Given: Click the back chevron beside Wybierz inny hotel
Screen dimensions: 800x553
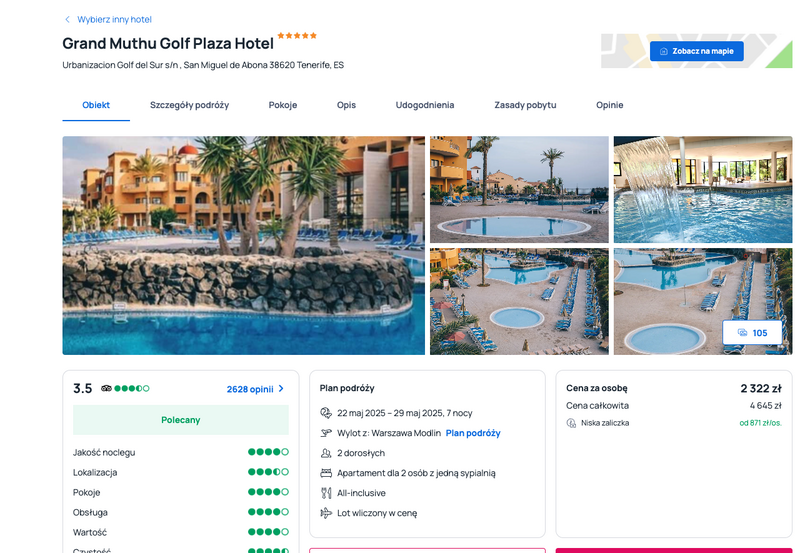Looking at the screenshot, I should point(67,19).
